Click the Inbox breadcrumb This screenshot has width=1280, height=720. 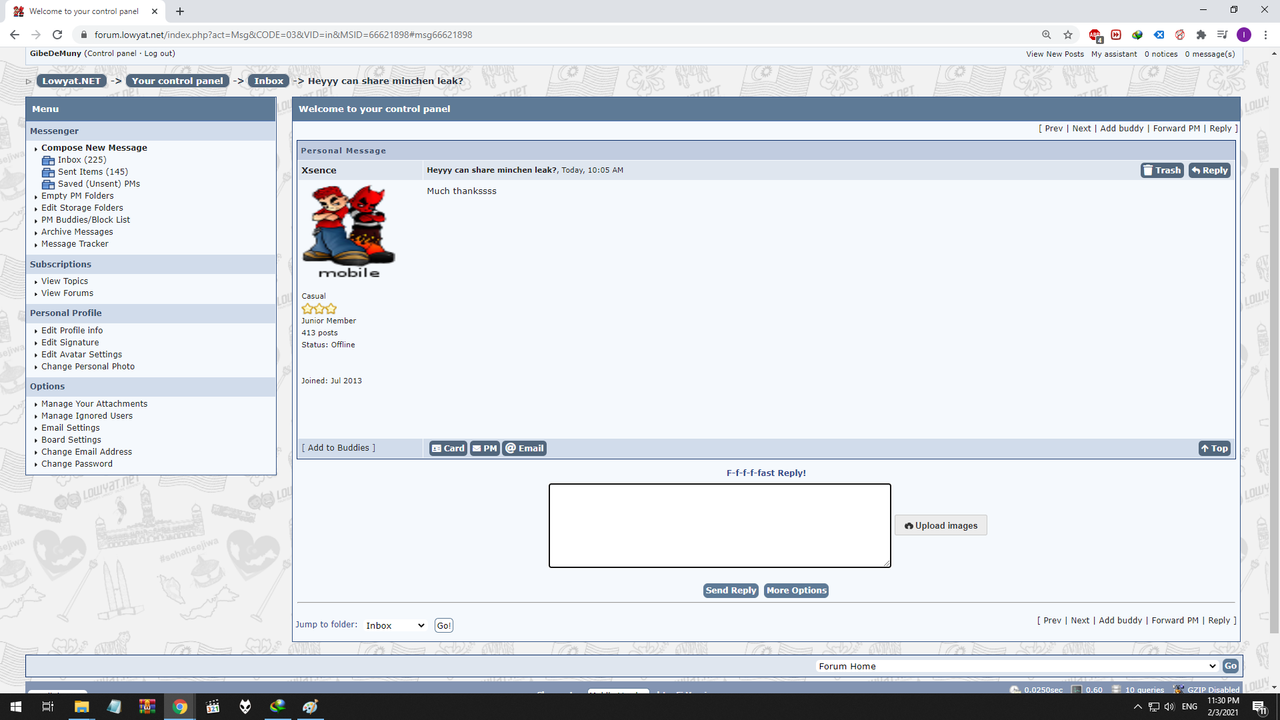(269, 81)
